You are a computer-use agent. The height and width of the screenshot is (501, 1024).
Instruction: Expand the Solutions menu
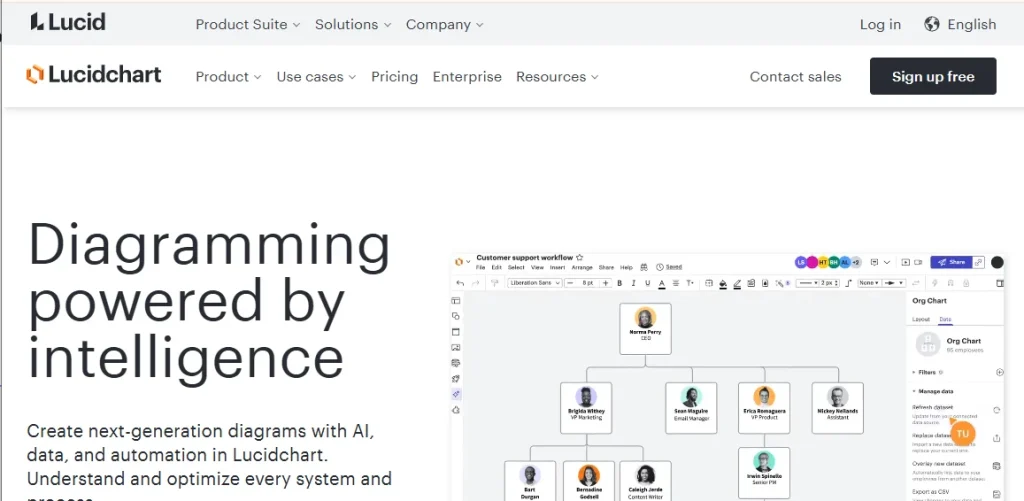(x=354, y=24)
